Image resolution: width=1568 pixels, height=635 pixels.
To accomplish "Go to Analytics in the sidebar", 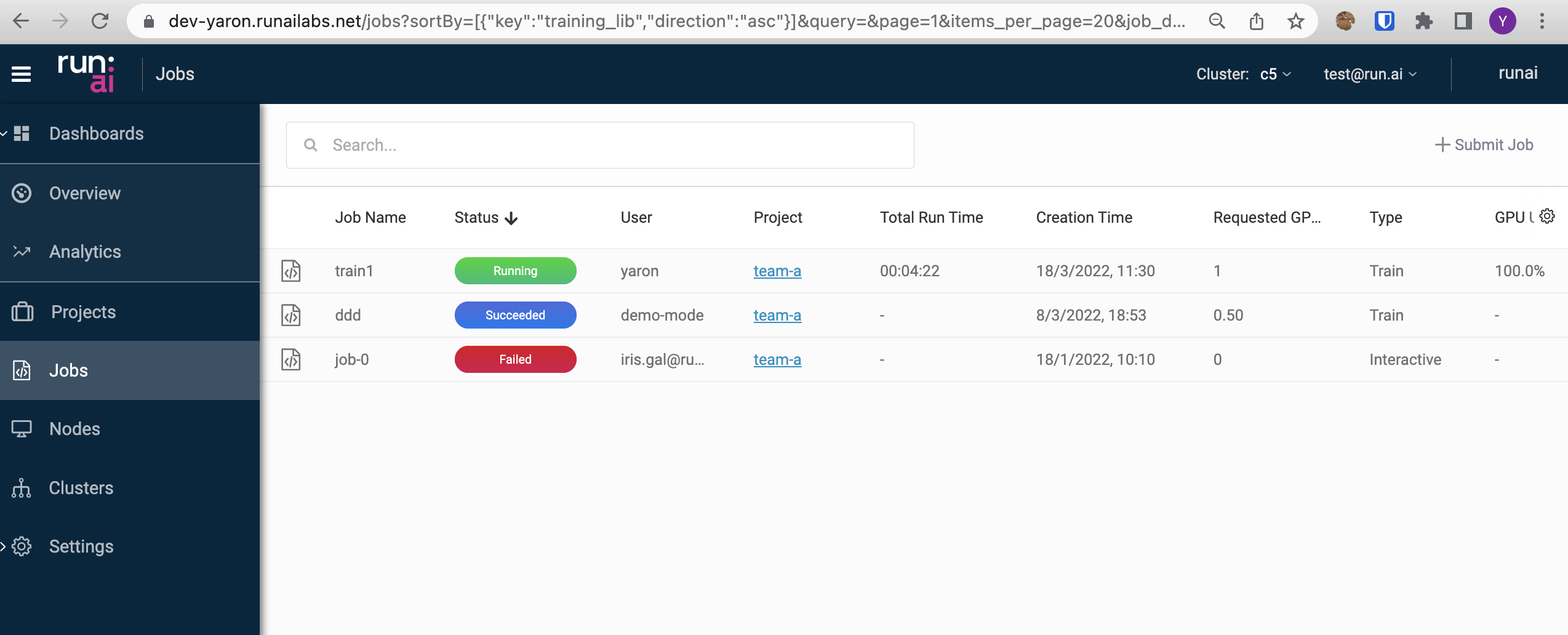I will [x=130, y=252].
